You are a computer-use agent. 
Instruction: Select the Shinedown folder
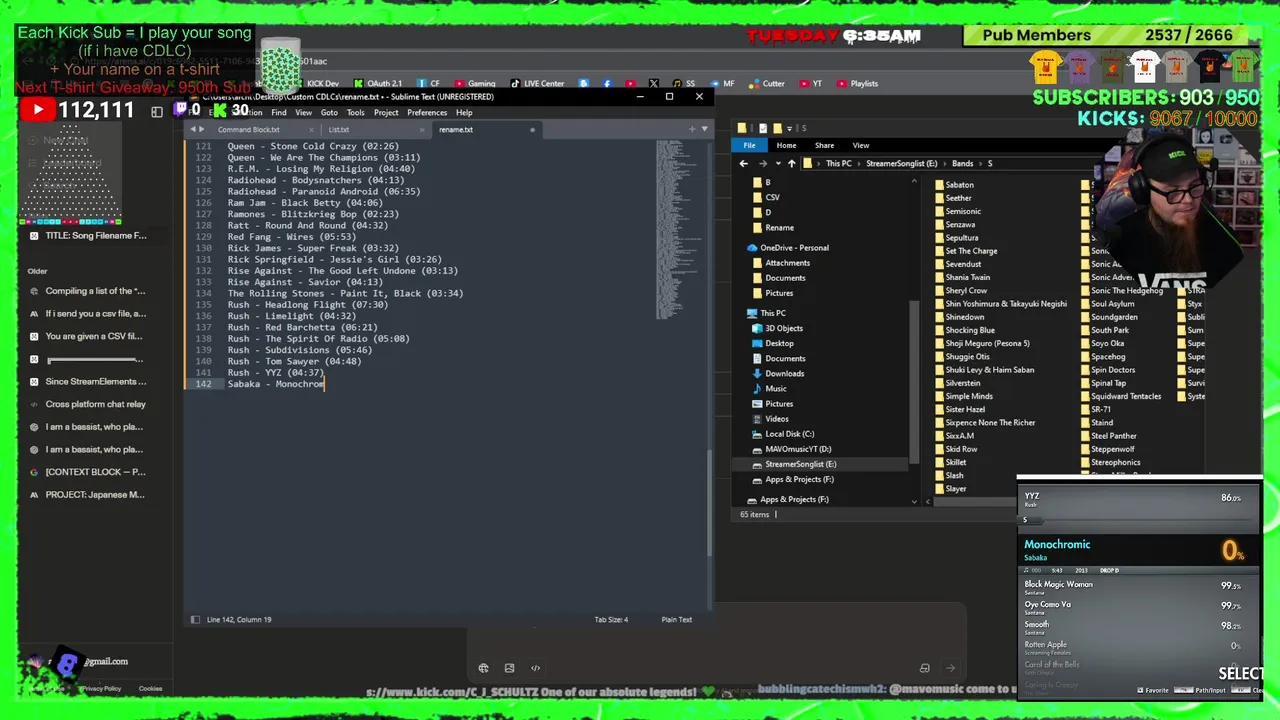964,317
